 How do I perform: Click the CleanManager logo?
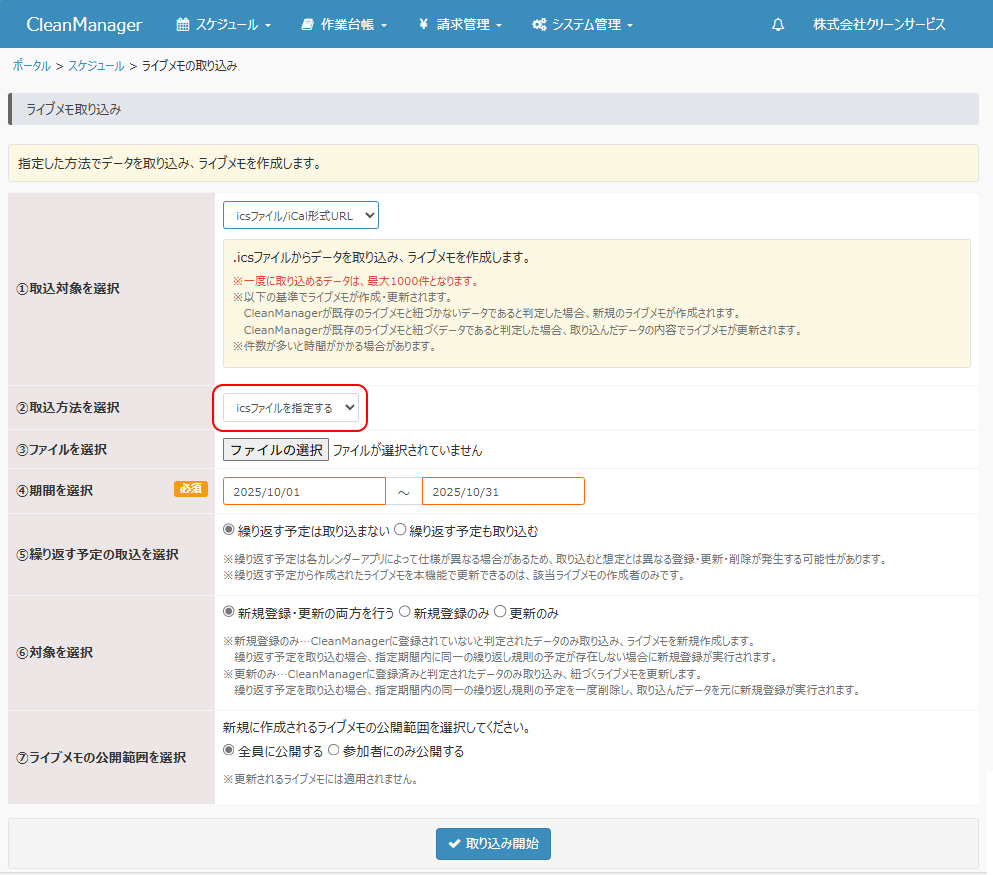click(84, 24)
